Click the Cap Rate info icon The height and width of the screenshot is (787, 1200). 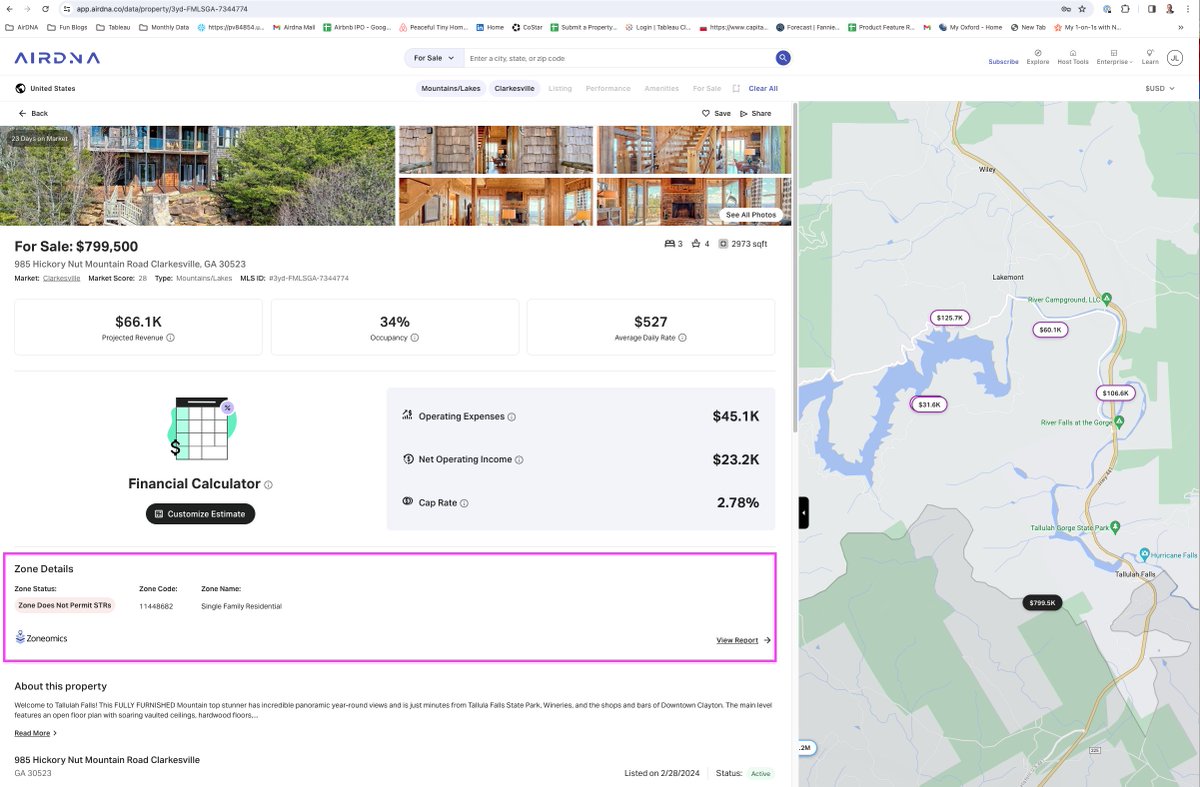pos(464,503)
